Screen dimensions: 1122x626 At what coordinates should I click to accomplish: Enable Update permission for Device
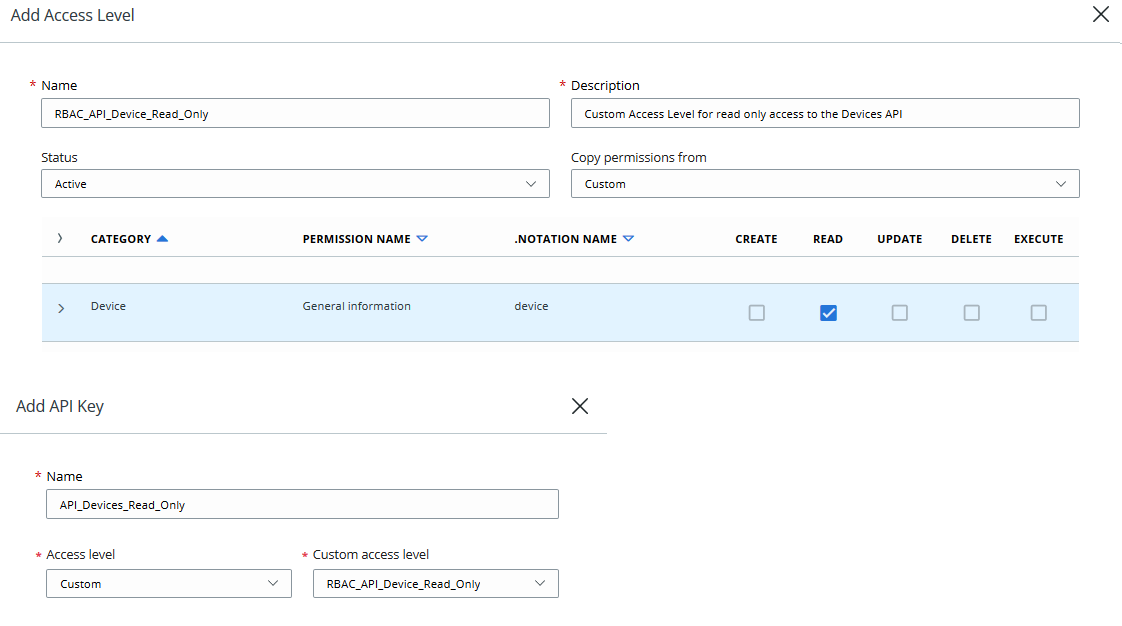pyautogui.click(x=900, y=313)
